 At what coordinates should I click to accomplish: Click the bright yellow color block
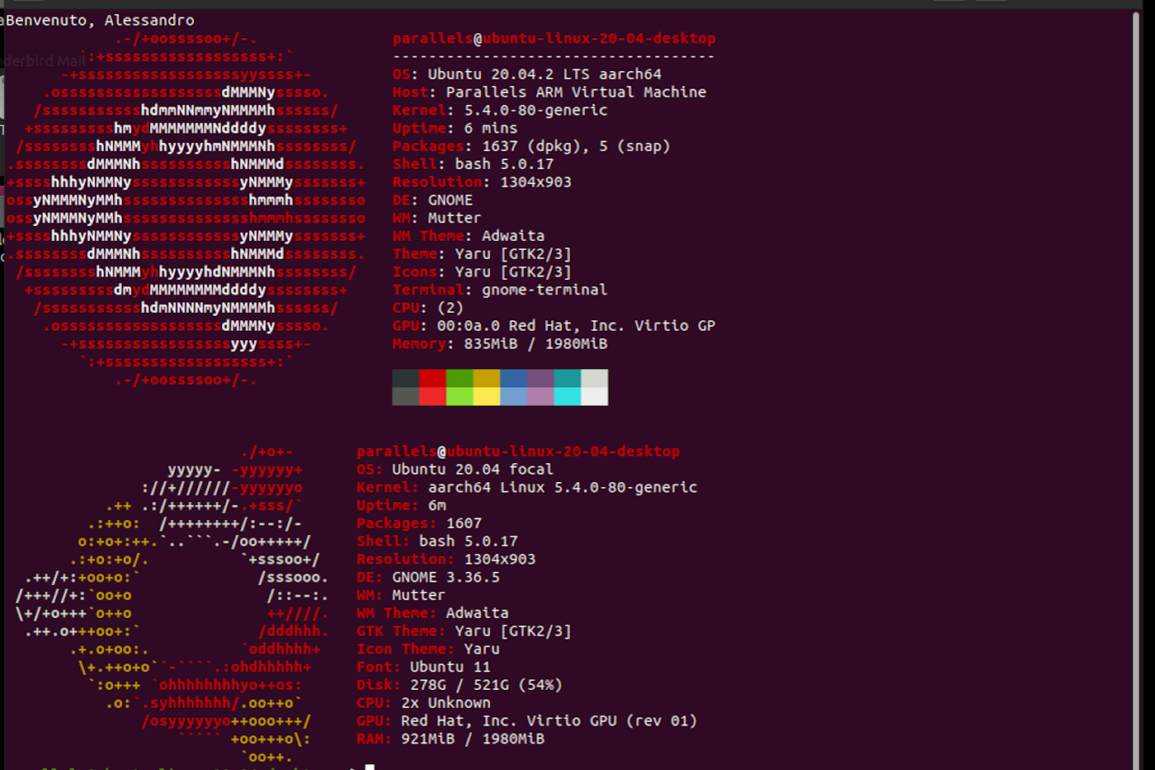pyautogui.click(x=487, y=396)
